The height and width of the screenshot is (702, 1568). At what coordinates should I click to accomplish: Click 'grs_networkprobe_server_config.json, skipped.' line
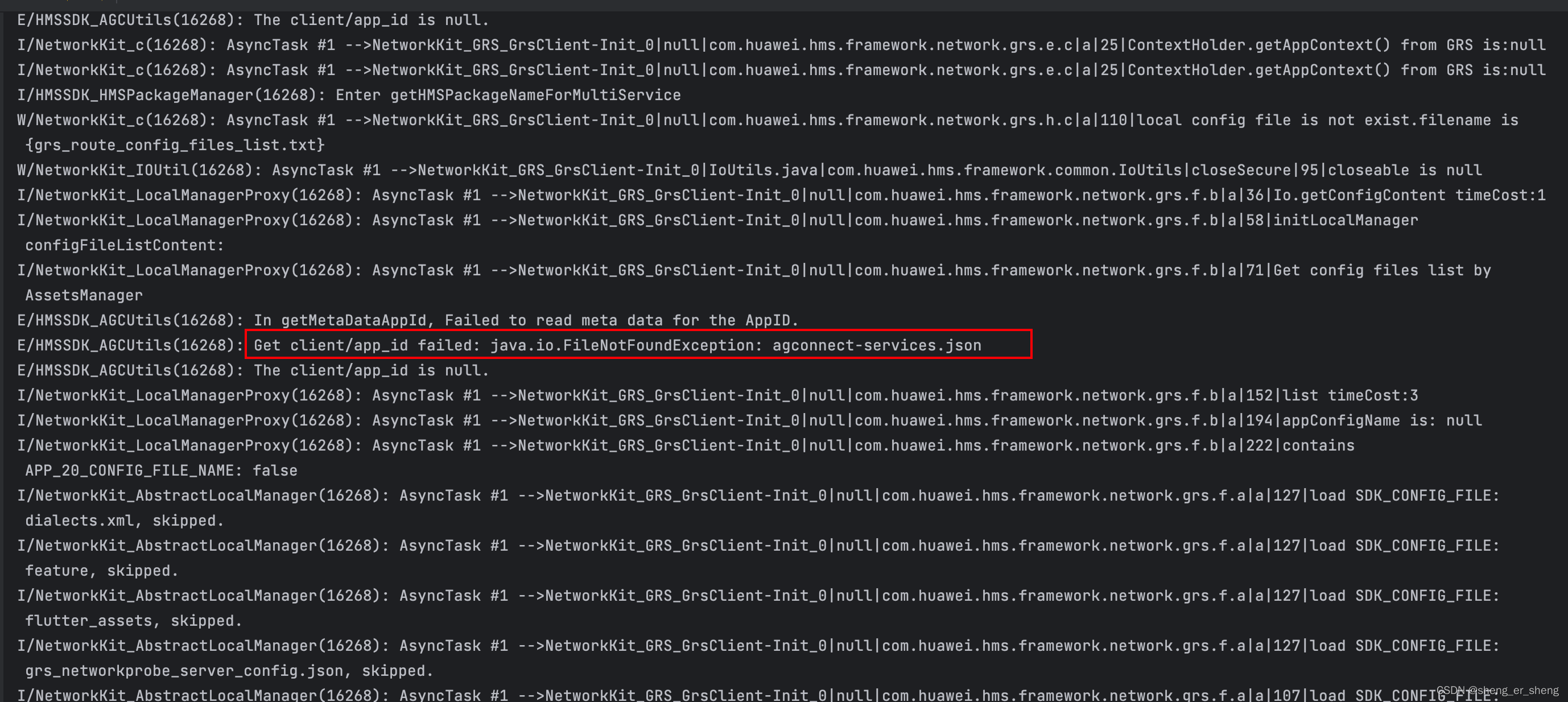(229, 670)
